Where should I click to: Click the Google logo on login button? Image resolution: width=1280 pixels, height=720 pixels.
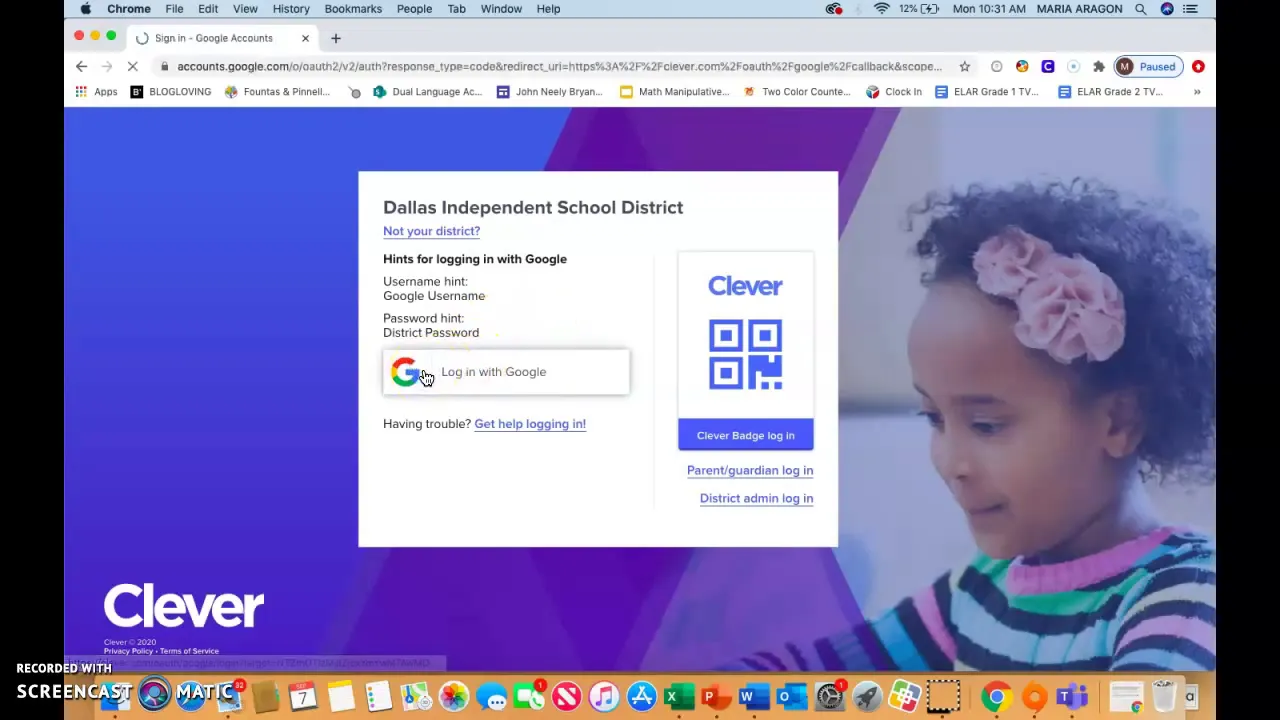pos(405,372)
